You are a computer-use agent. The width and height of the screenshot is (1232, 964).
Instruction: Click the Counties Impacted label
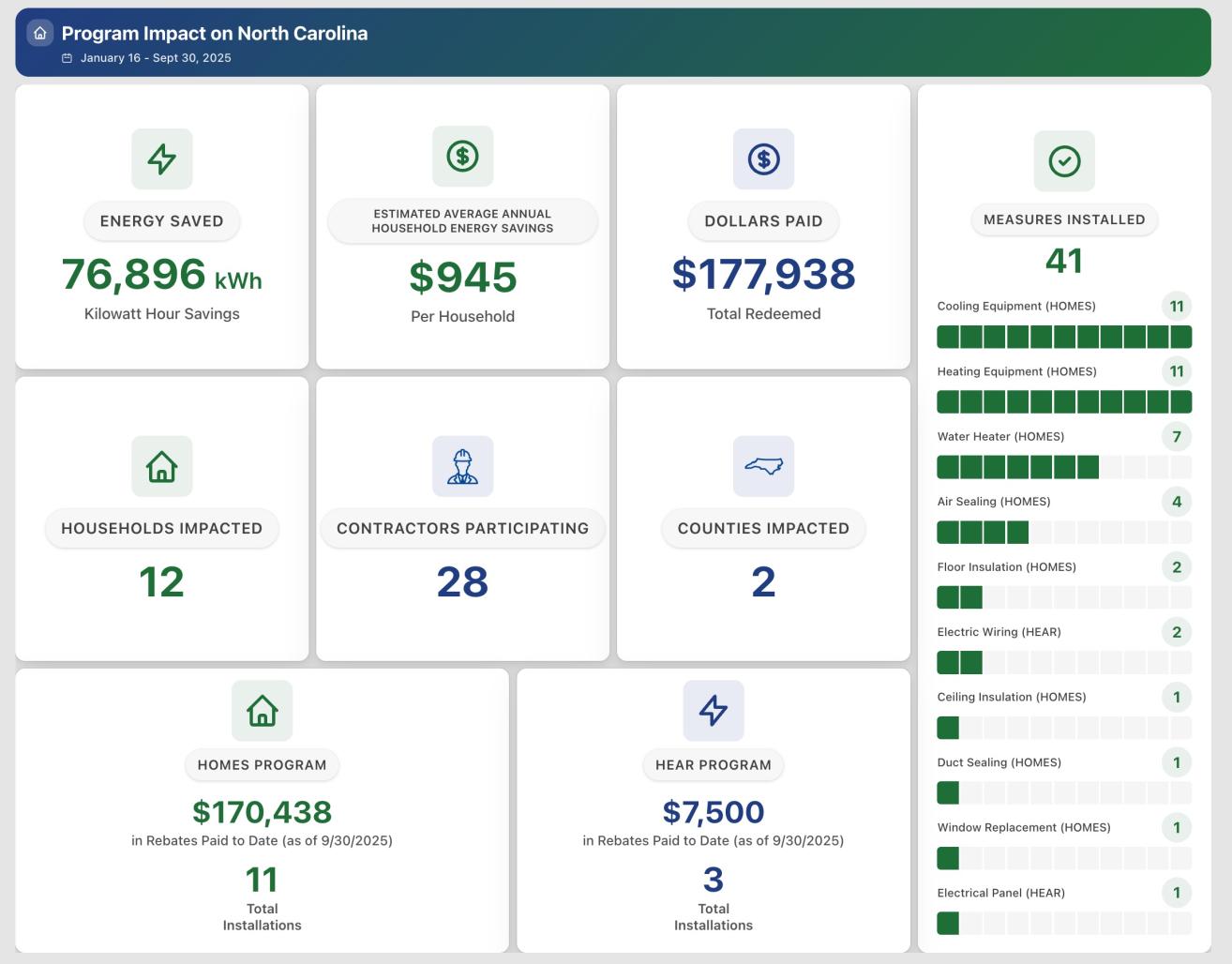762,527
